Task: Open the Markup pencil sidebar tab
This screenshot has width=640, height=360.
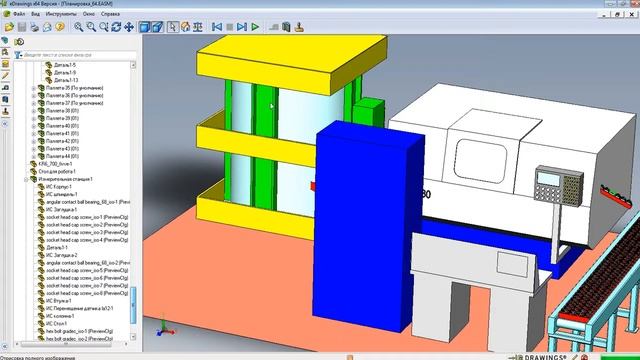Action: [5, 76]
